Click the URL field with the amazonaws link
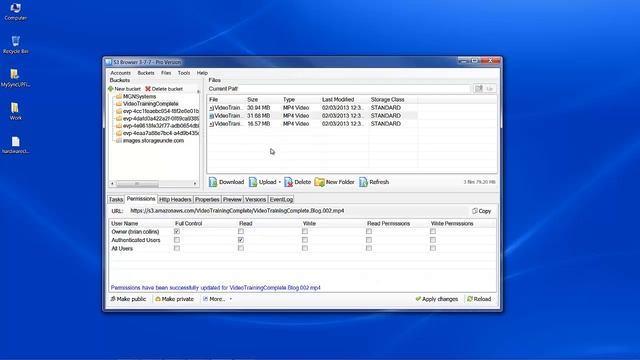Screen dimensions: 640x360 pyautogui.click(x=299, y=211)
